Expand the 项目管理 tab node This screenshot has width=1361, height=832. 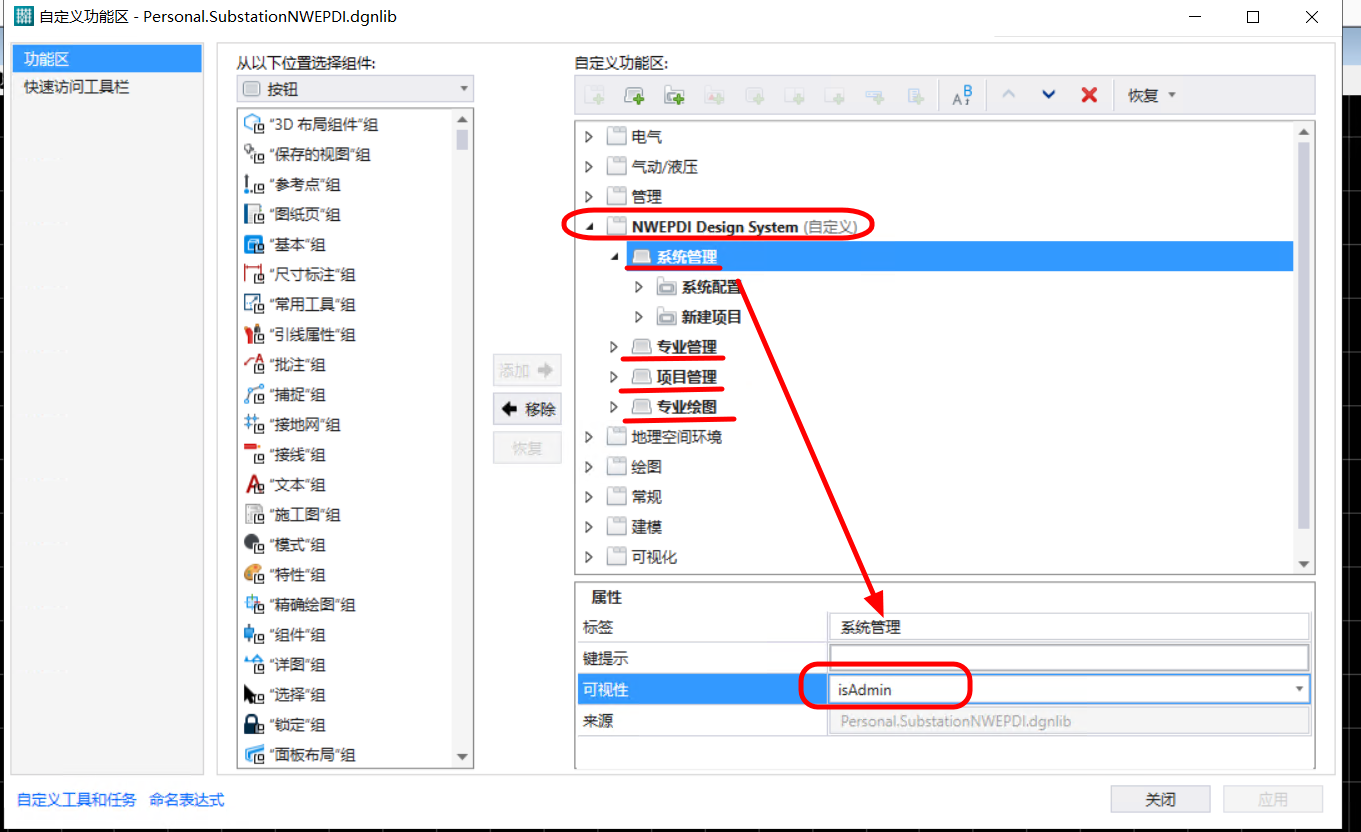pos(614,377)
